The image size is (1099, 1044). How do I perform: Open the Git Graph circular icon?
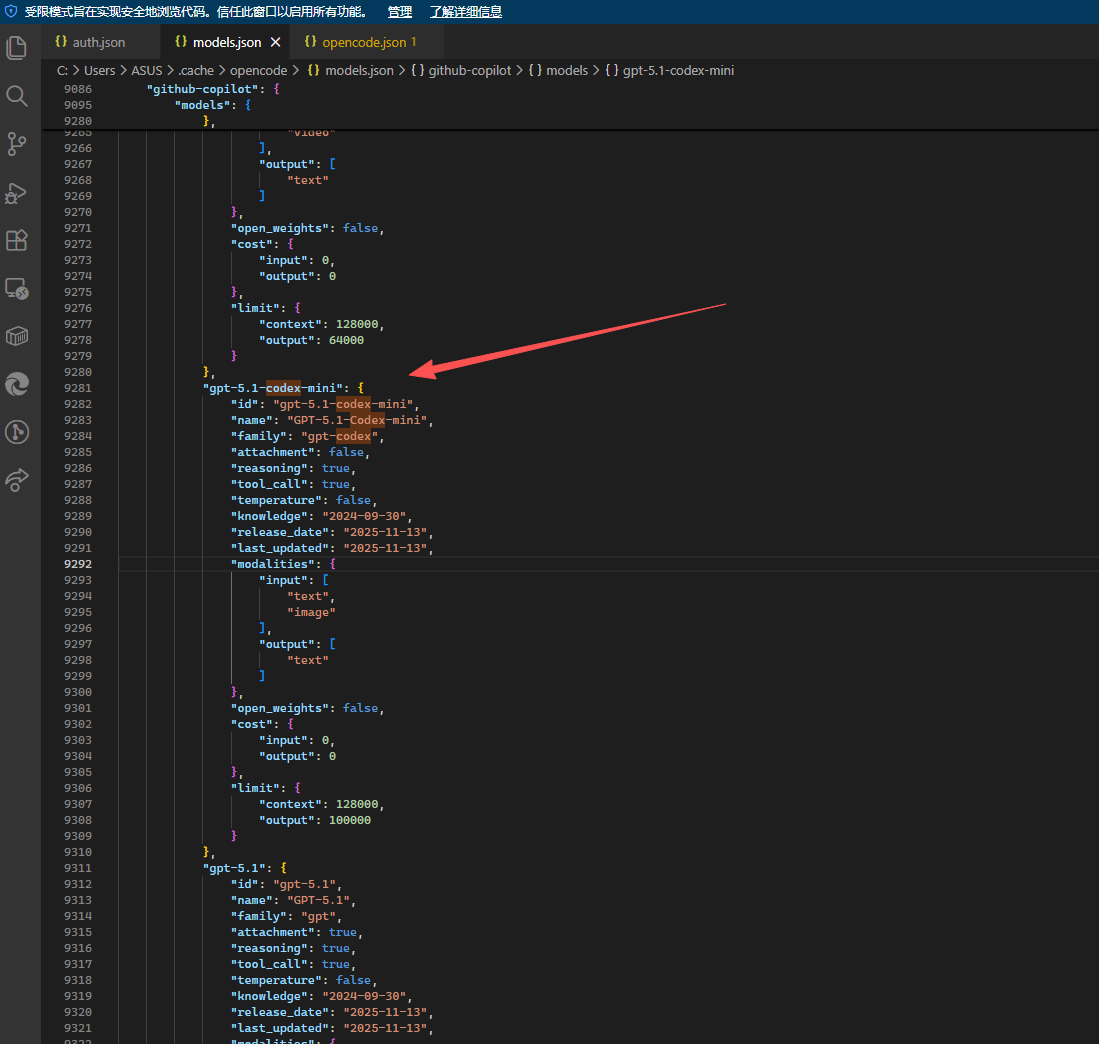[x=17, y=432]
